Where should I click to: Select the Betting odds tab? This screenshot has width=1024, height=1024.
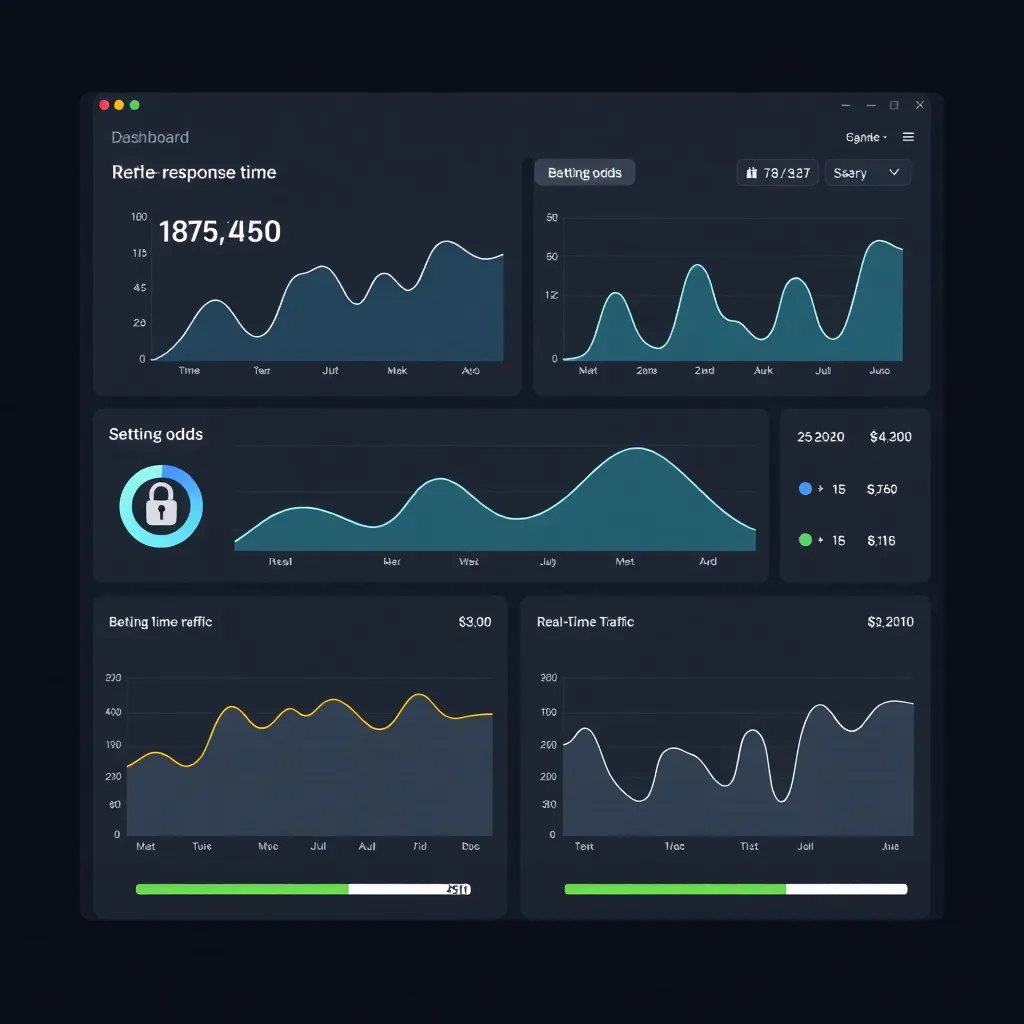(585, 173)
